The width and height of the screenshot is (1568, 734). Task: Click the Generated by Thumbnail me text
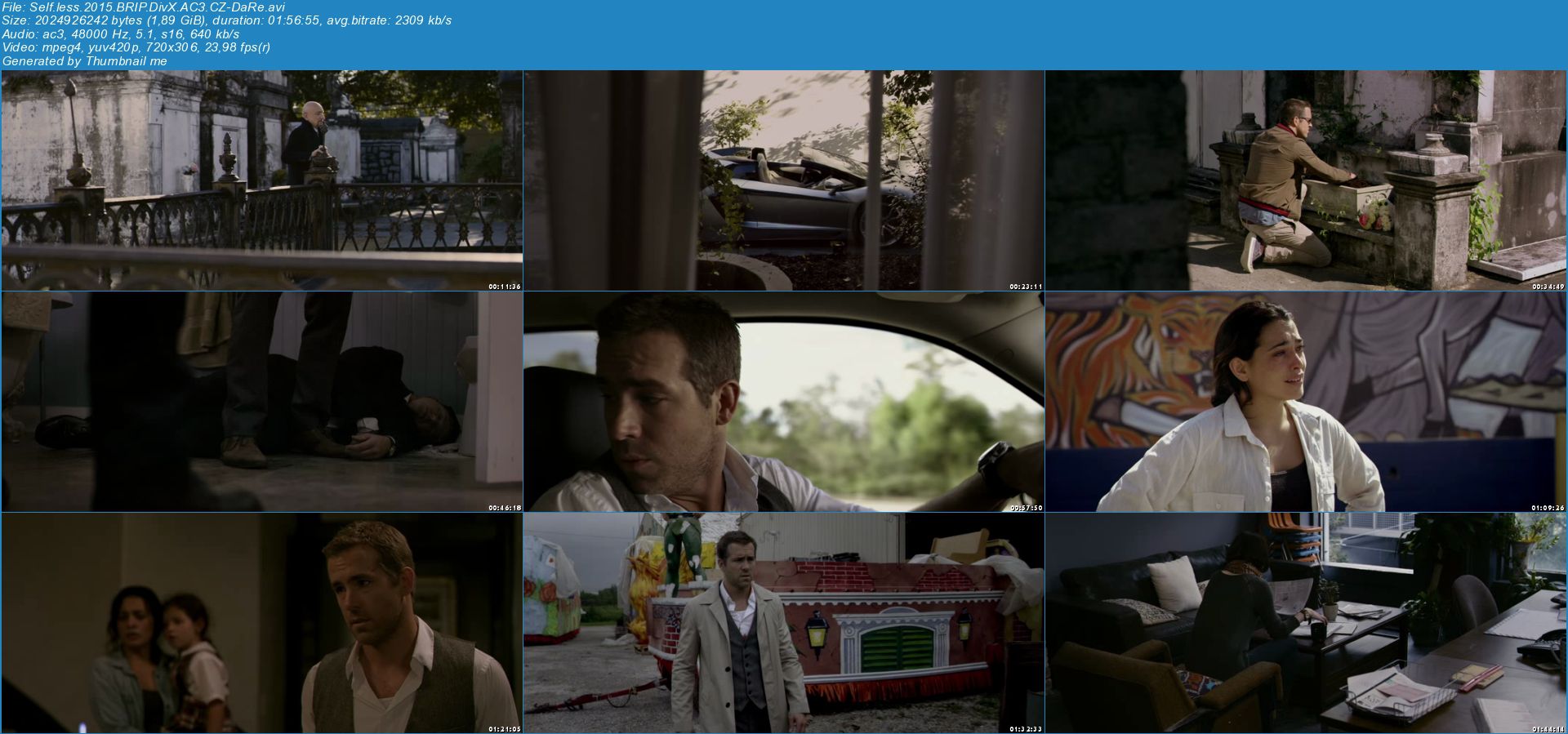(85, 61)
